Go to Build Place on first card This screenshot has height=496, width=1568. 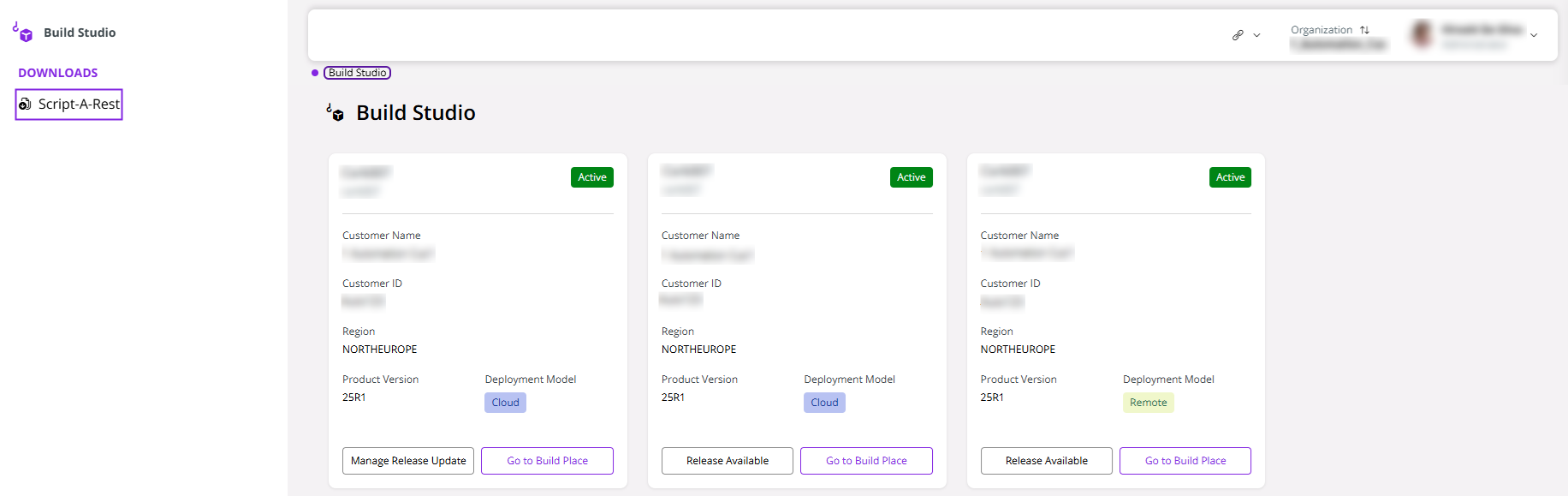547,461
